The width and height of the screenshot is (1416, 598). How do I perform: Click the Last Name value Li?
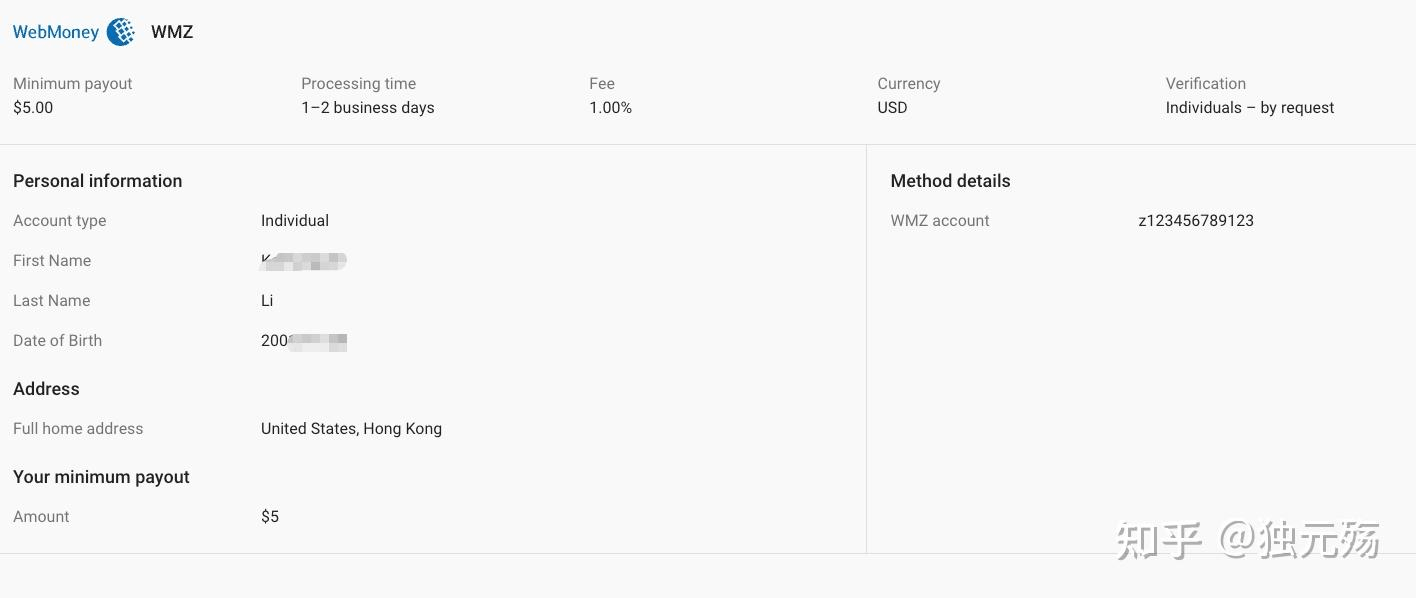pos(267,301)
